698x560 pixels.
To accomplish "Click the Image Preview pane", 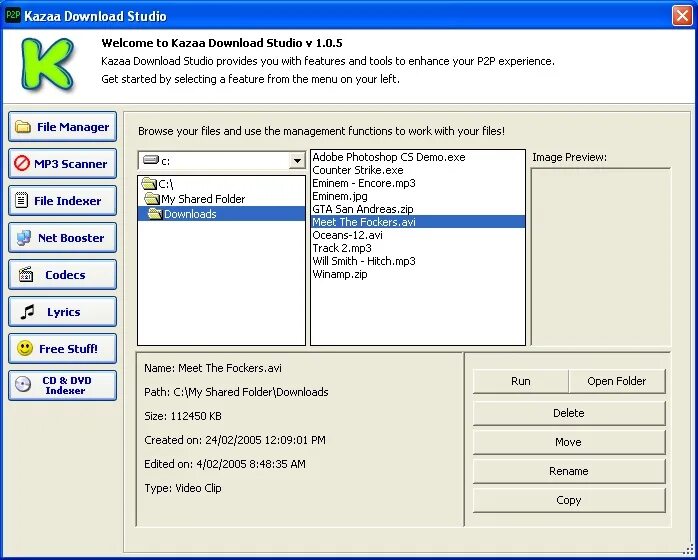I will [x=601, y=256].
